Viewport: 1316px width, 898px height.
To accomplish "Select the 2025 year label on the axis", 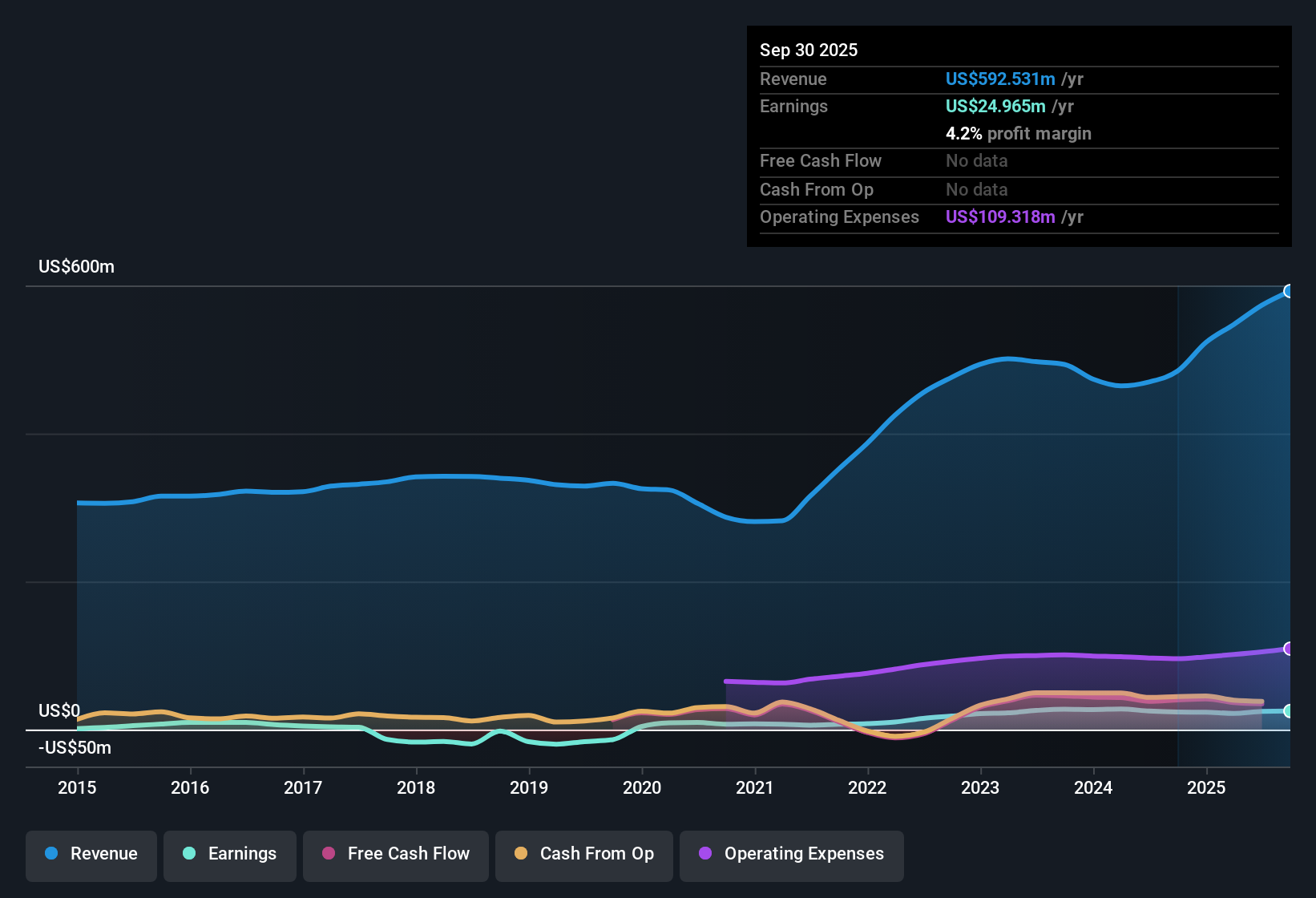I will click(x=1207, y=788).
